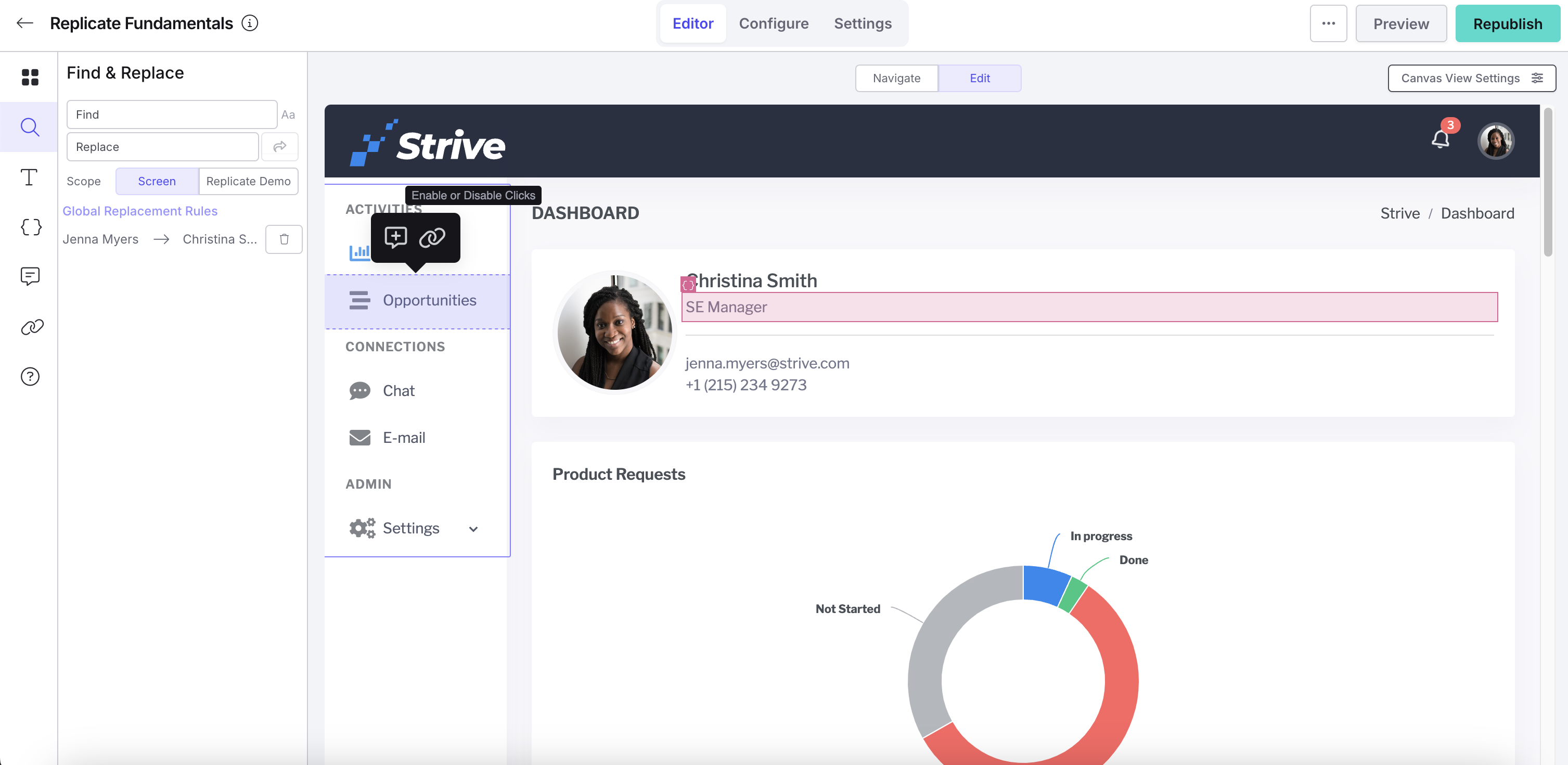This screenshot has height=765, width=1568.
Task: Open the dashboard grid icon in left rail
Action: (30, 78)
